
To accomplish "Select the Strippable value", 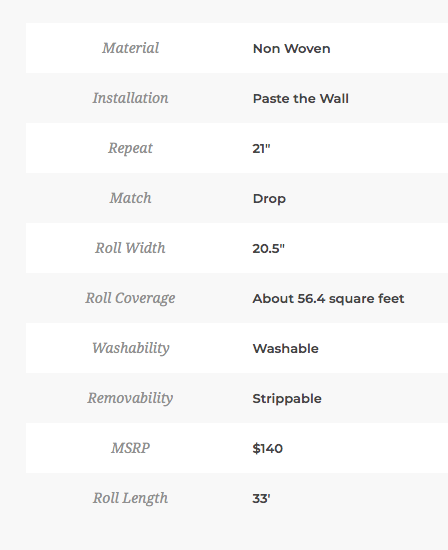I will (287, 399).
